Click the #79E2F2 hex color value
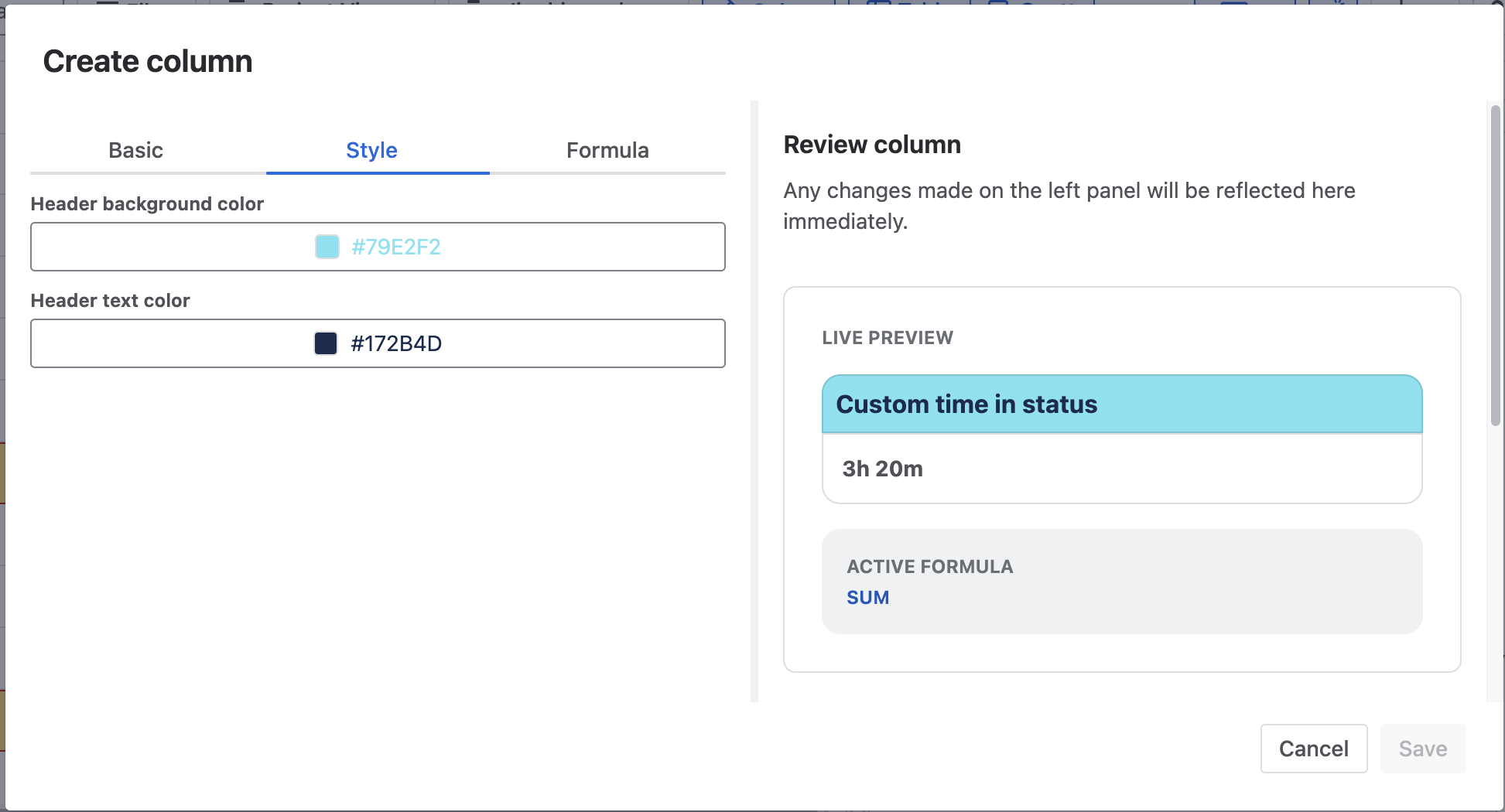 coord(395,247)
